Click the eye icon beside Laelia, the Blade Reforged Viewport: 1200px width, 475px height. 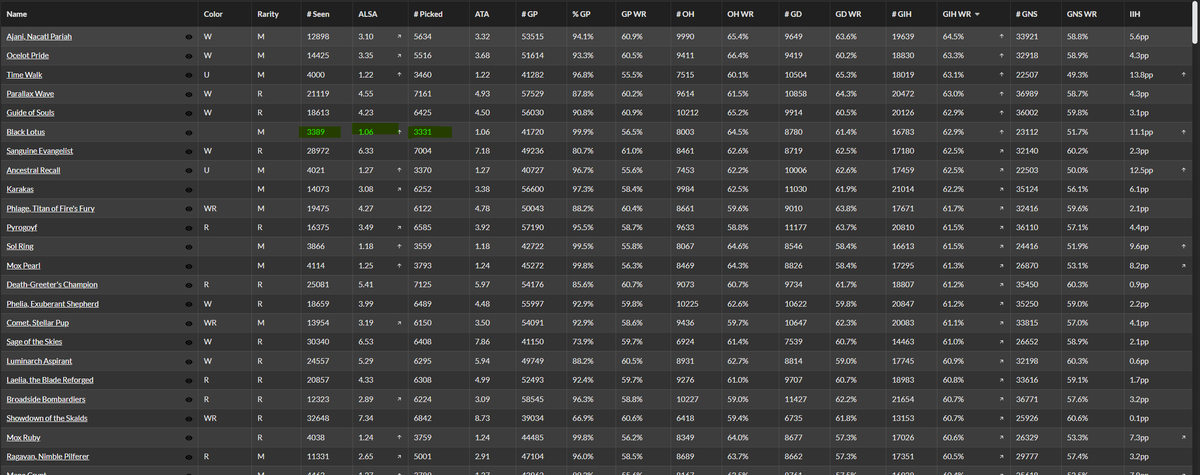tap(189, 379)
